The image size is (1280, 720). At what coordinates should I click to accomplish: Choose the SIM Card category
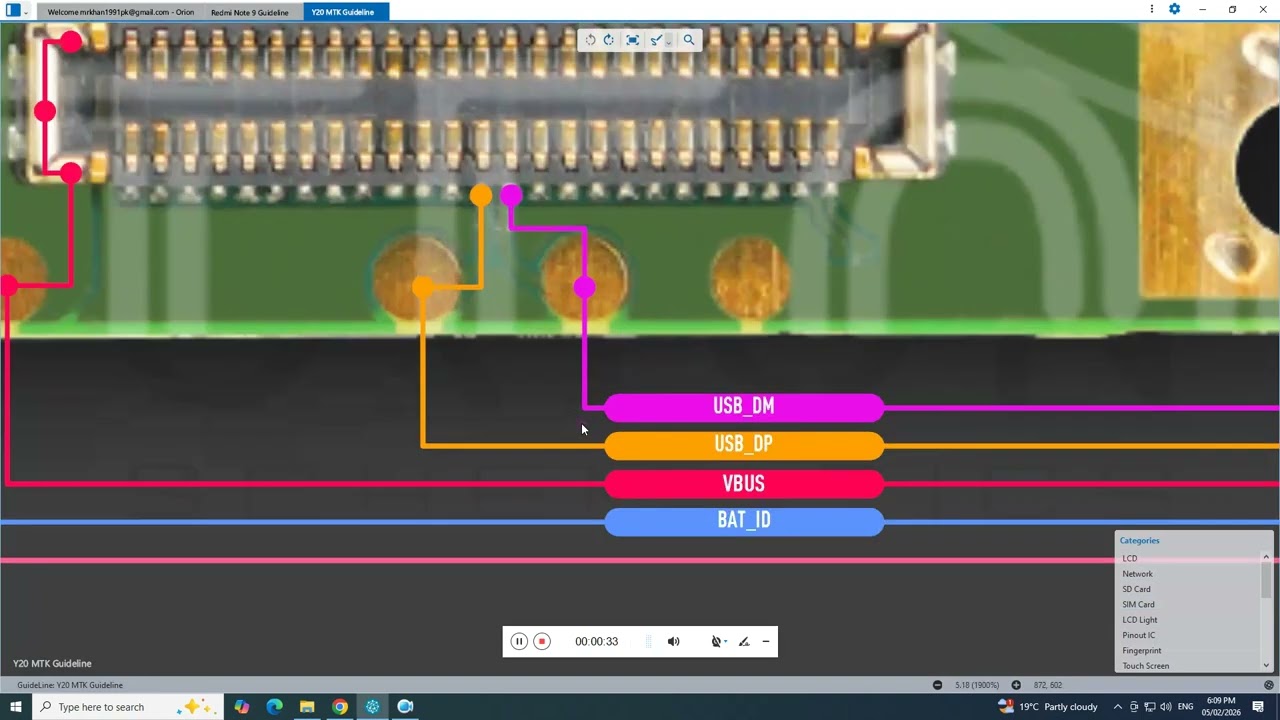(1138, 605)
